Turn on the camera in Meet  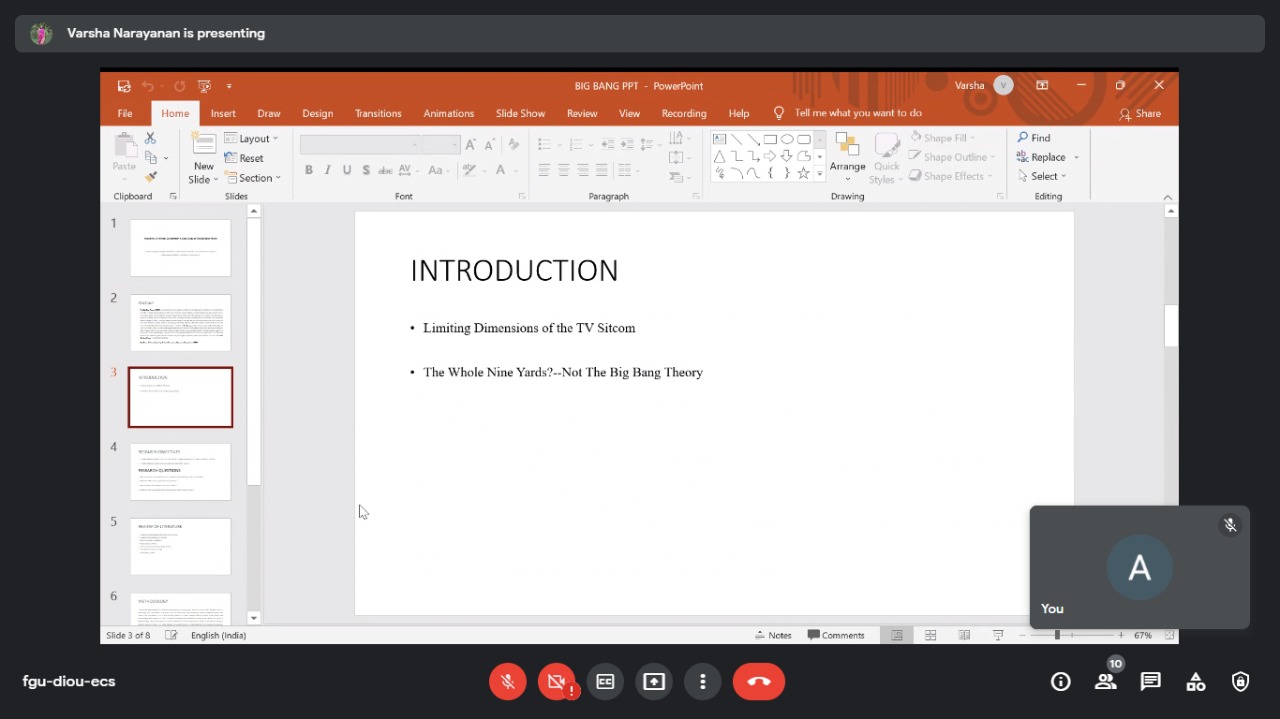click(556, 682)
